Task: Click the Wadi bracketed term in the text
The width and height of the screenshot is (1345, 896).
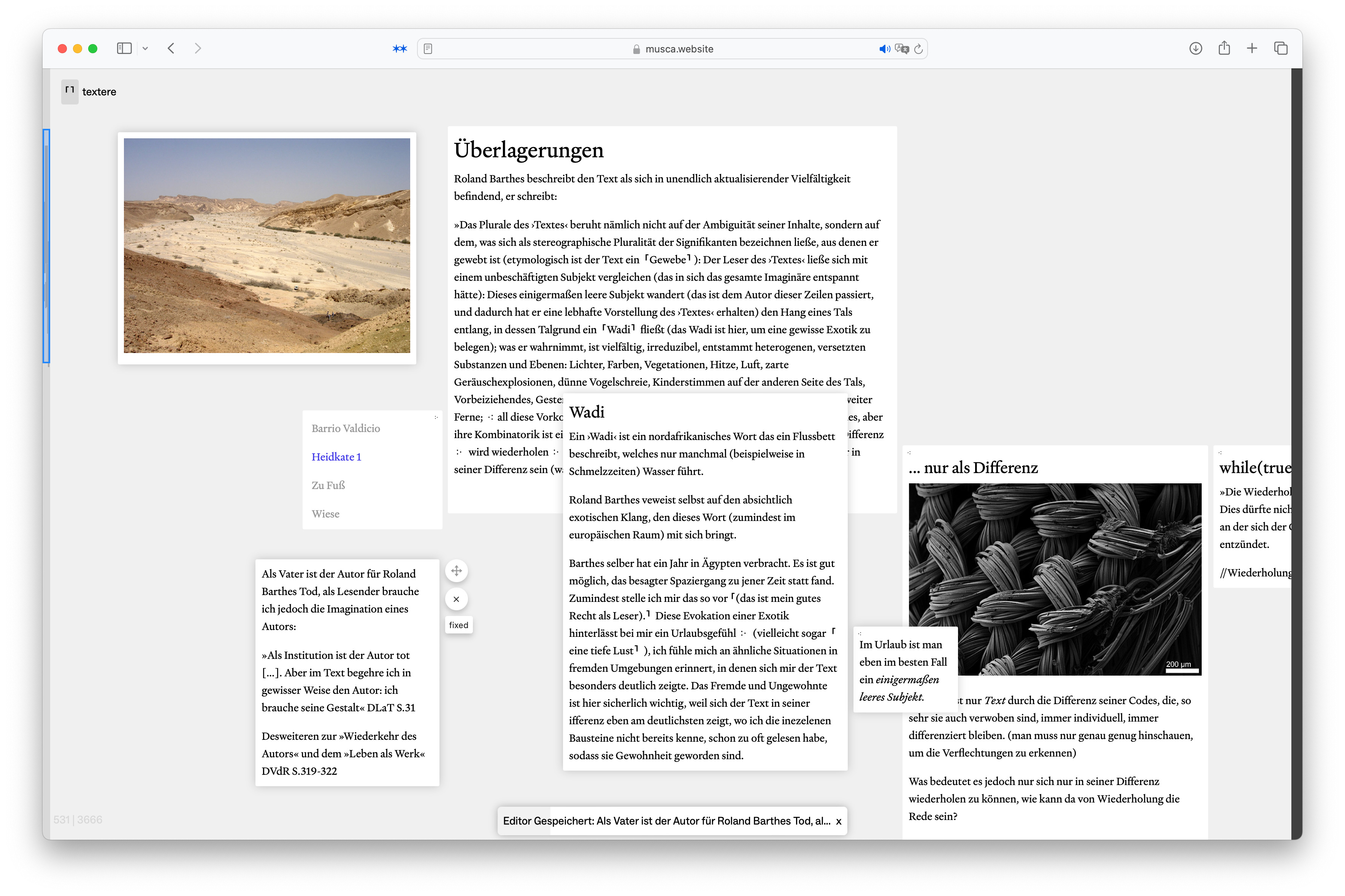Action: (x=619, y=330)
